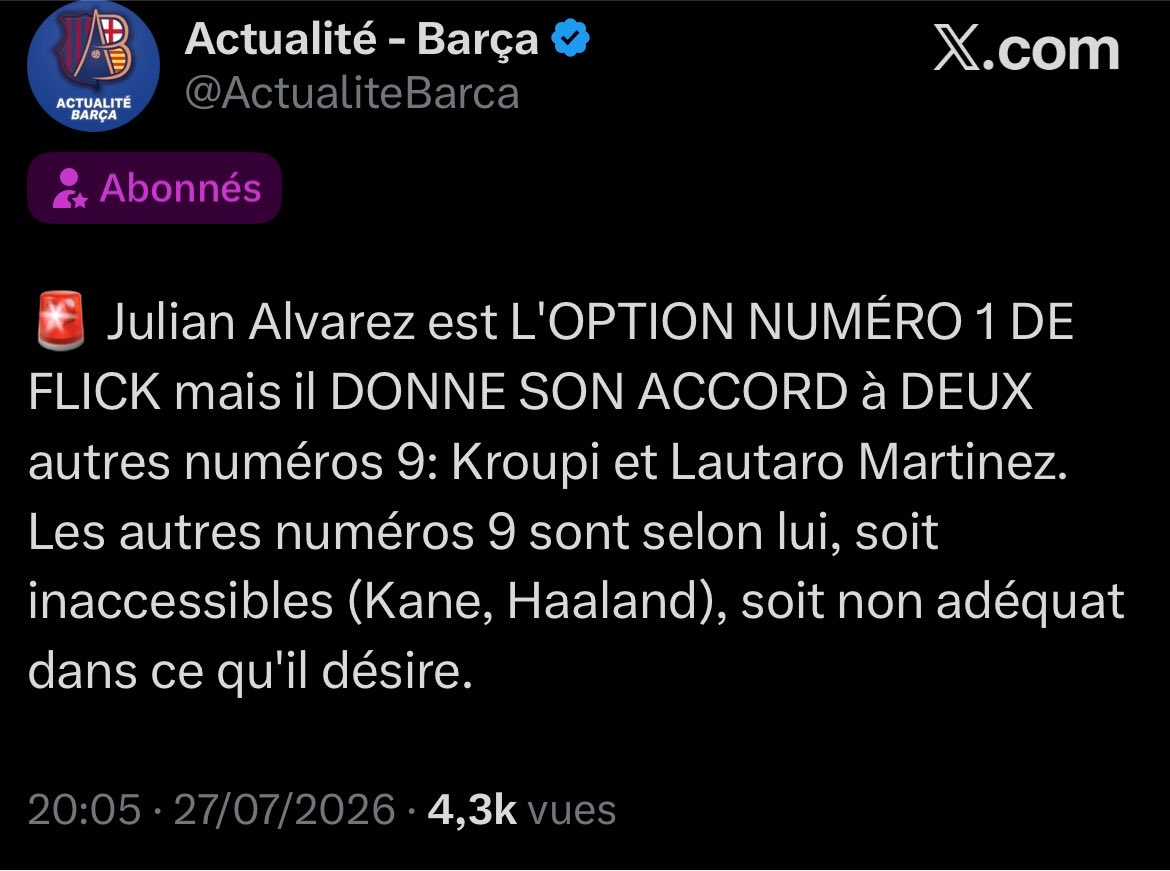Screen dimensions: 1170x871
Task: Click the .com text beside the X logo
Action: [1051, 51]
